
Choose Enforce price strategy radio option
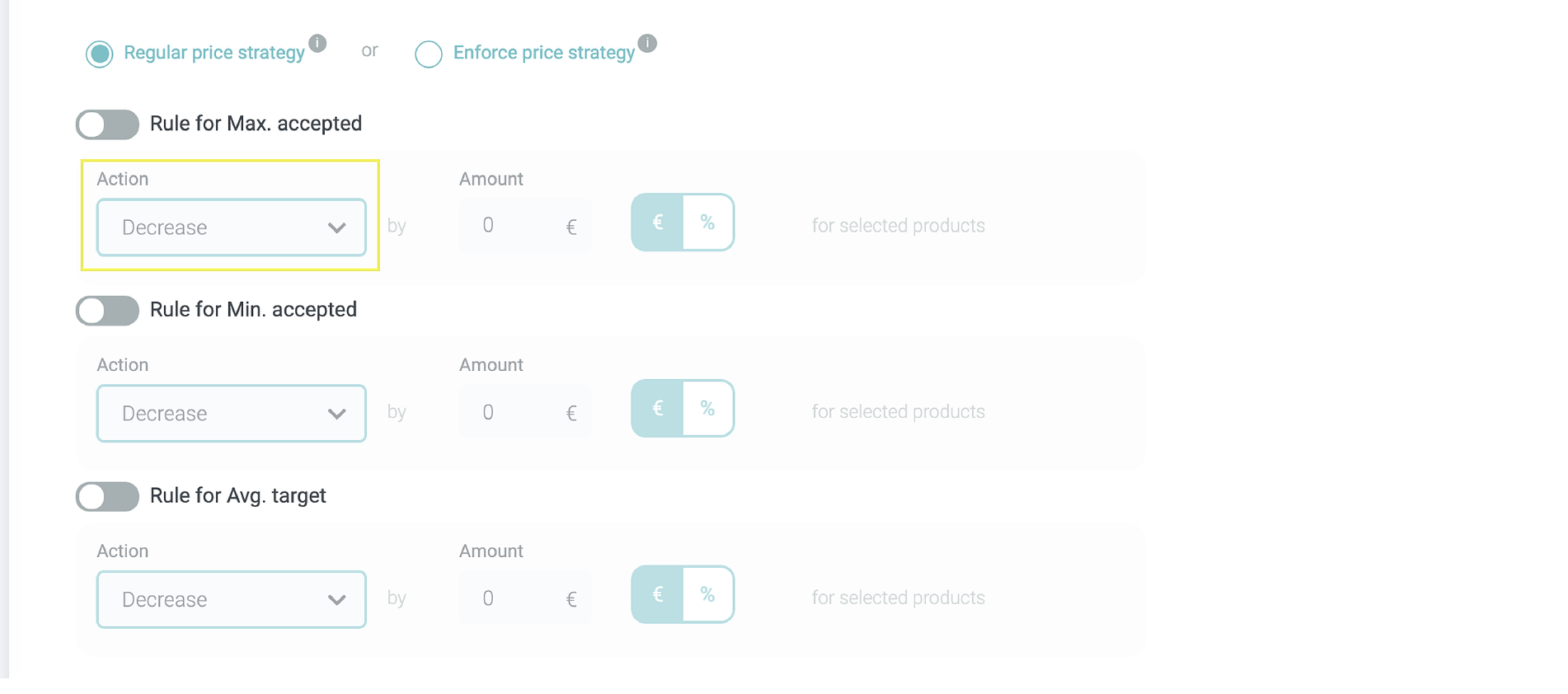[x=429, y=54]
